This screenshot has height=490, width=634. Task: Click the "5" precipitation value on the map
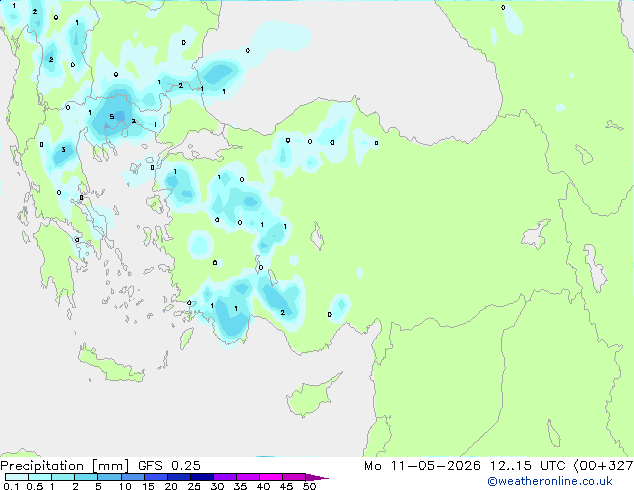[x=112, y=117]
